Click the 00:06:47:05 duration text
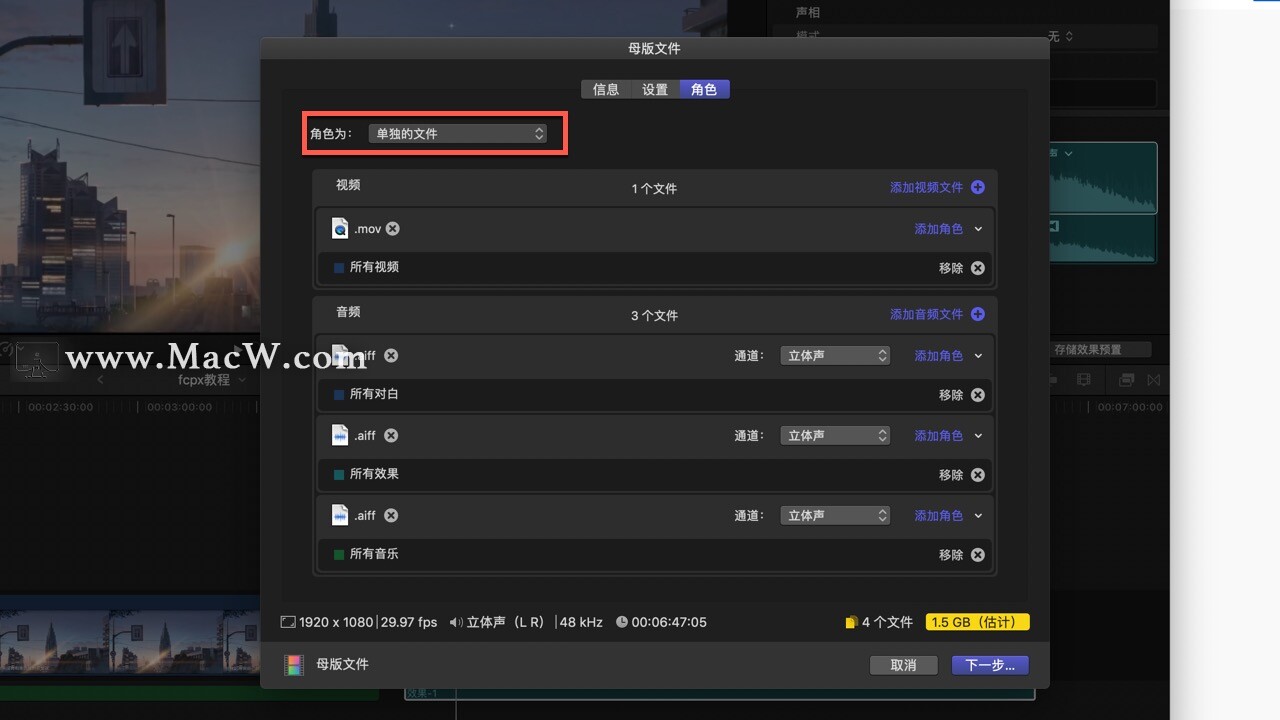The height and width of the screenshot is (720, 1280). pos(669,622)
